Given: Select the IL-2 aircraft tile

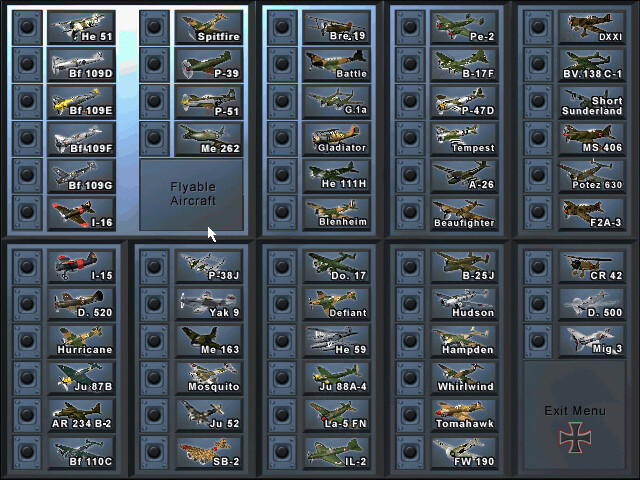Looking at the screenshot, I should pyautogui.click(x=336, y=452).
